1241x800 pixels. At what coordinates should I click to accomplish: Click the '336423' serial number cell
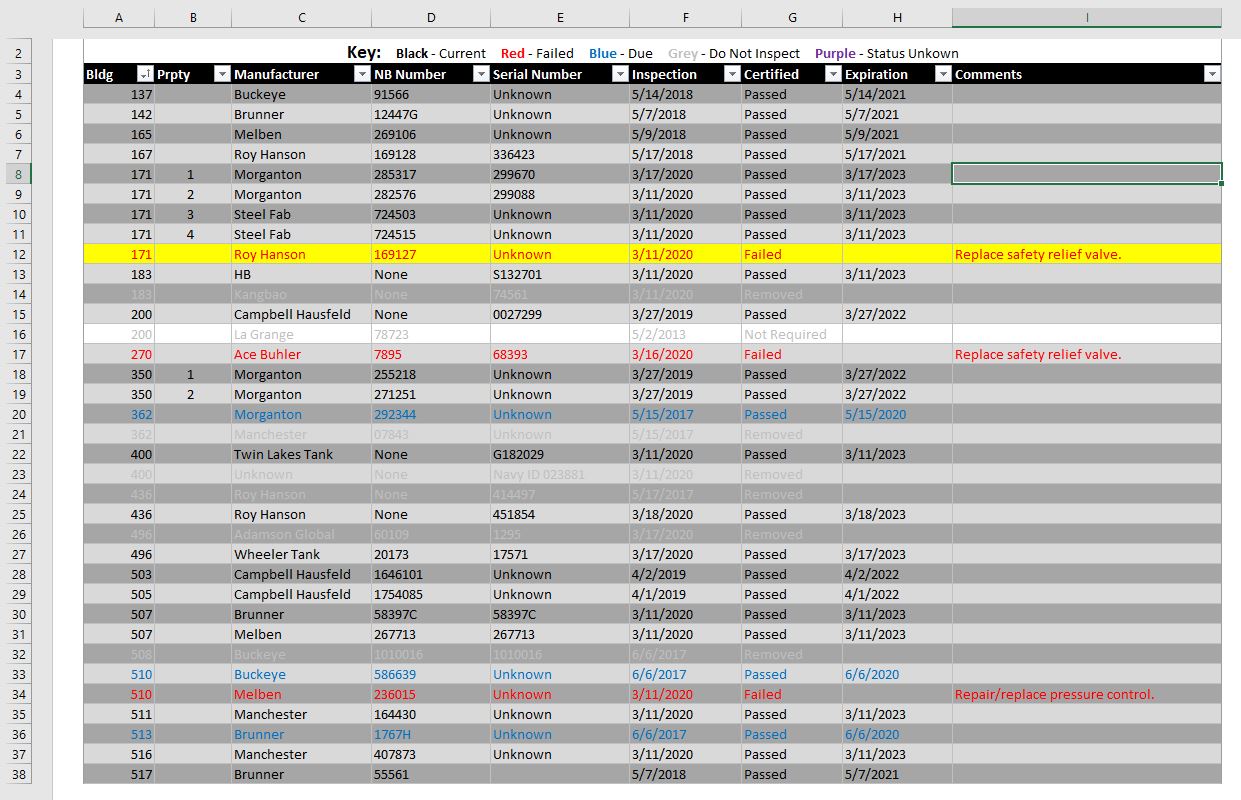[560, 154]
